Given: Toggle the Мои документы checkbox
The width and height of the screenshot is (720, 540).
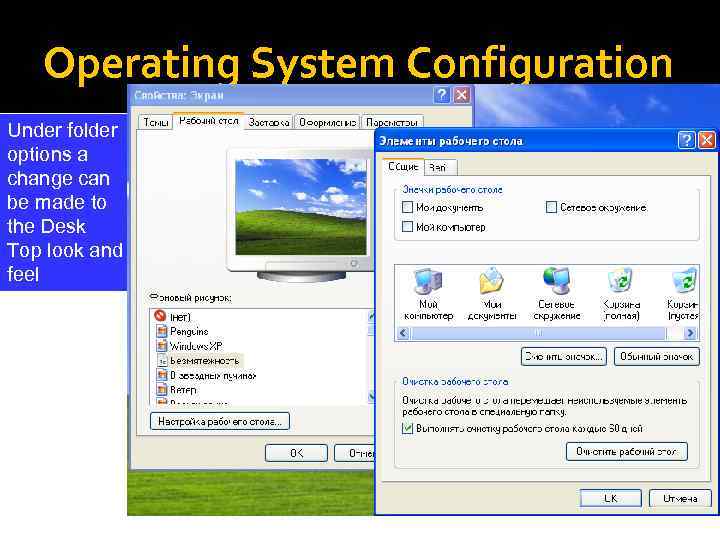Looking at the screenshot, I should (407, 208).
